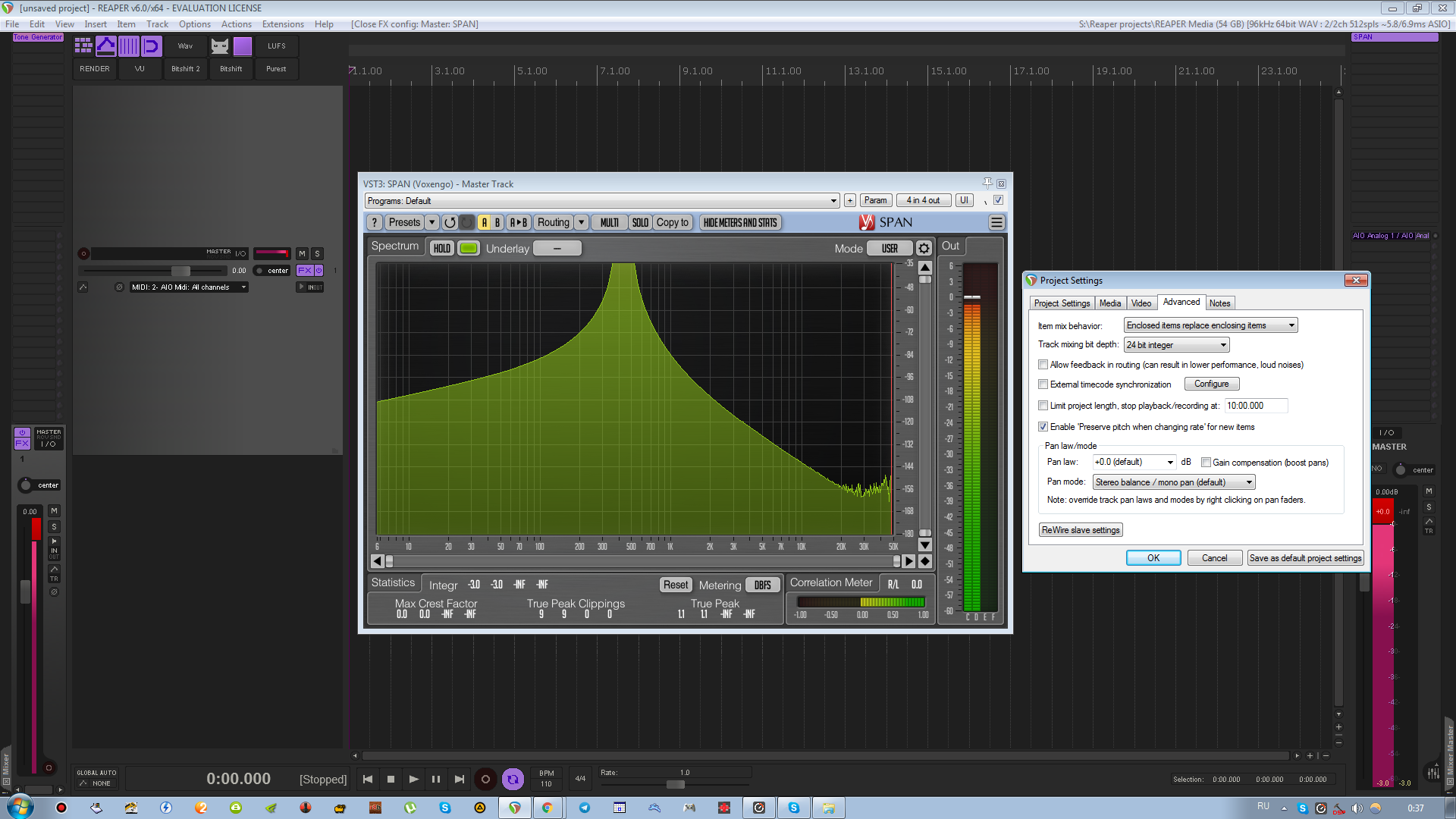Toggle SPAN FX enabled checkbox

point(998,200)
